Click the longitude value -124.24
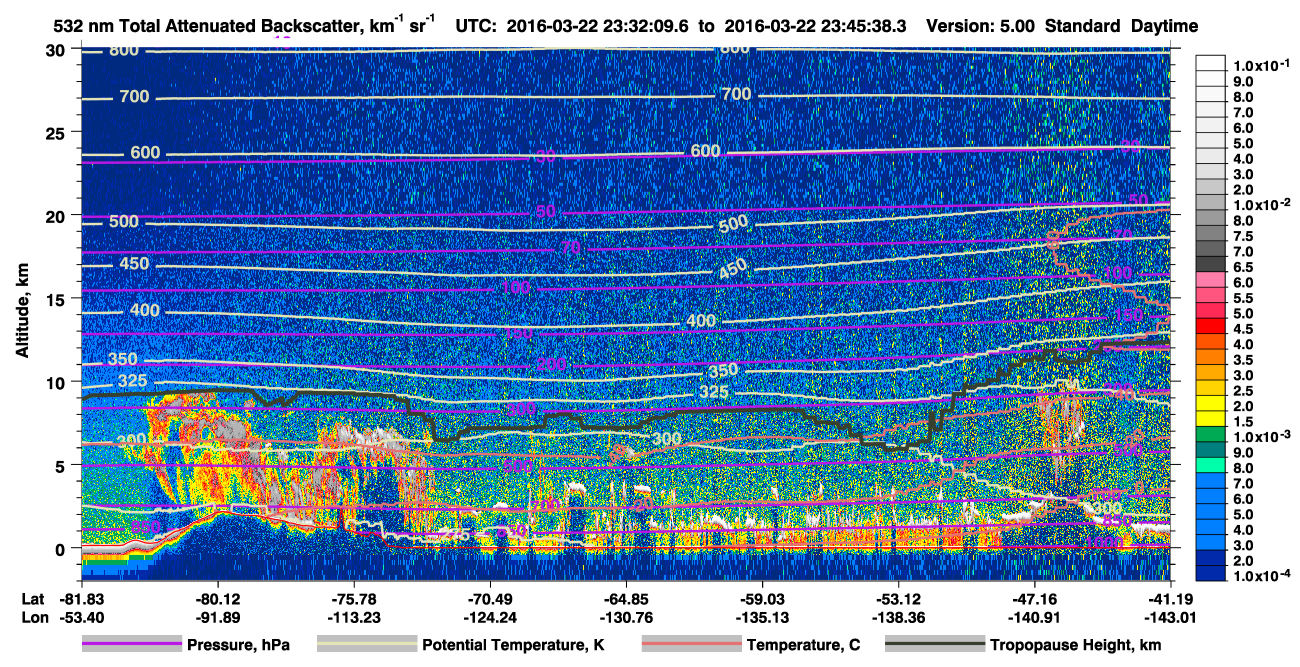Screen dimensions: 1300x667 click(490, 616)
